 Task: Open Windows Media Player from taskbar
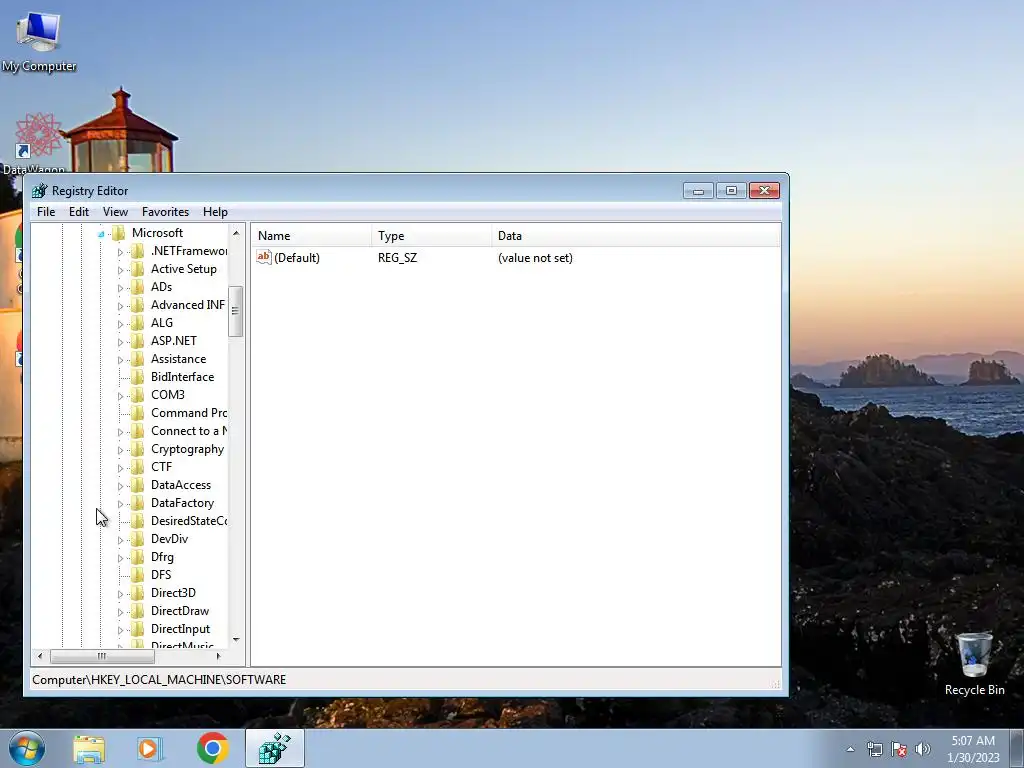(150, 749)
